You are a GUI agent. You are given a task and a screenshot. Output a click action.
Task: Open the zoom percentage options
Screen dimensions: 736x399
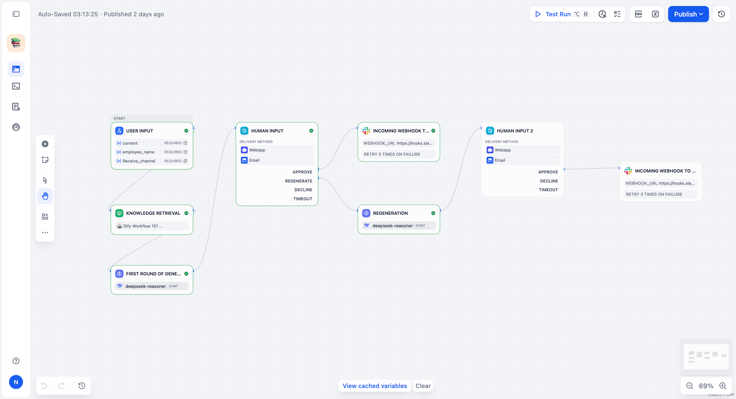(x=706, y=386)
